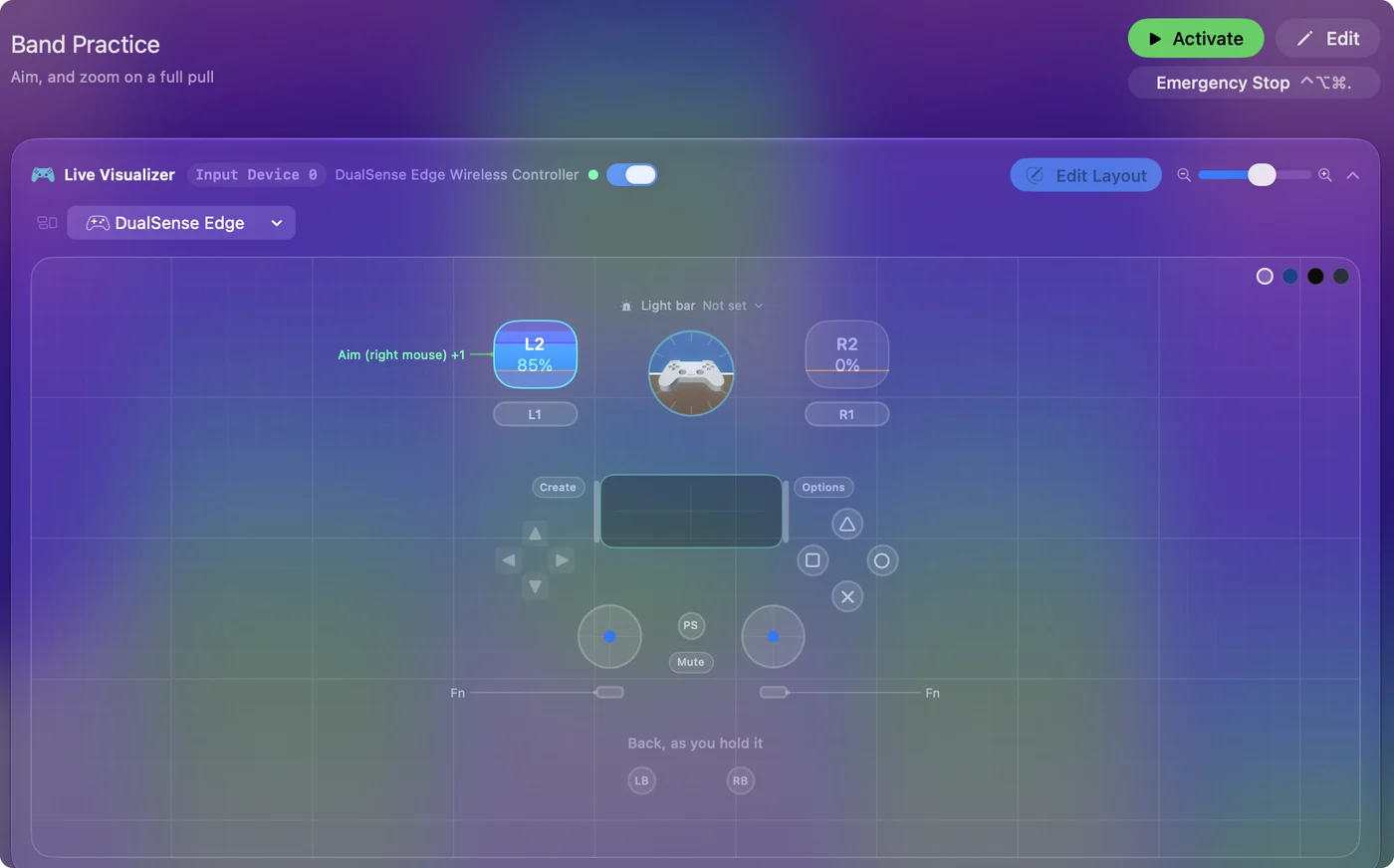Click the D-pad up arrow
1394x868 pixels.
tap(536, 535)
